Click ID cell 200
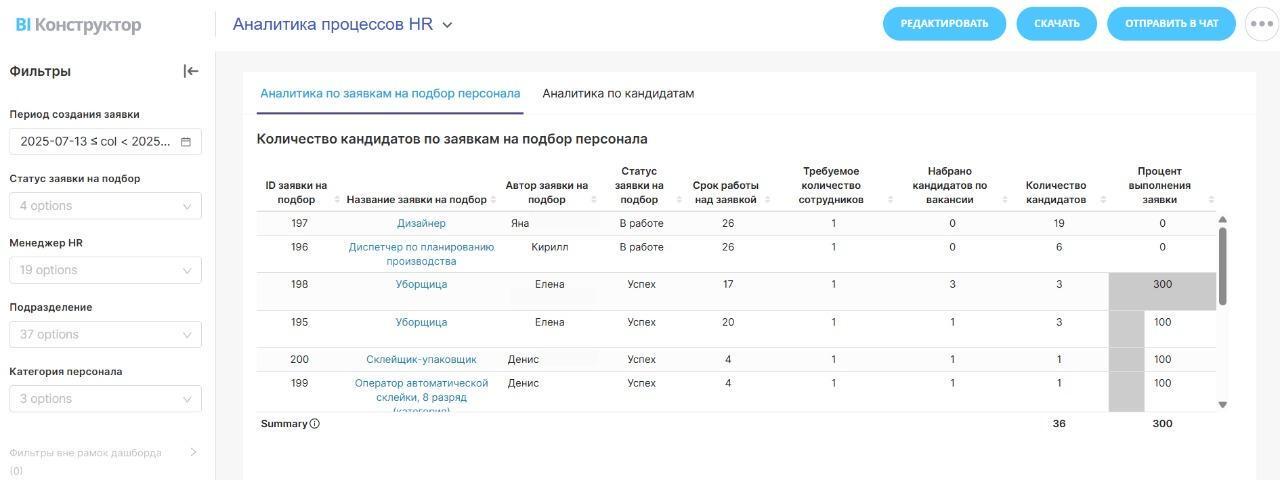 (x=299, y=360)
